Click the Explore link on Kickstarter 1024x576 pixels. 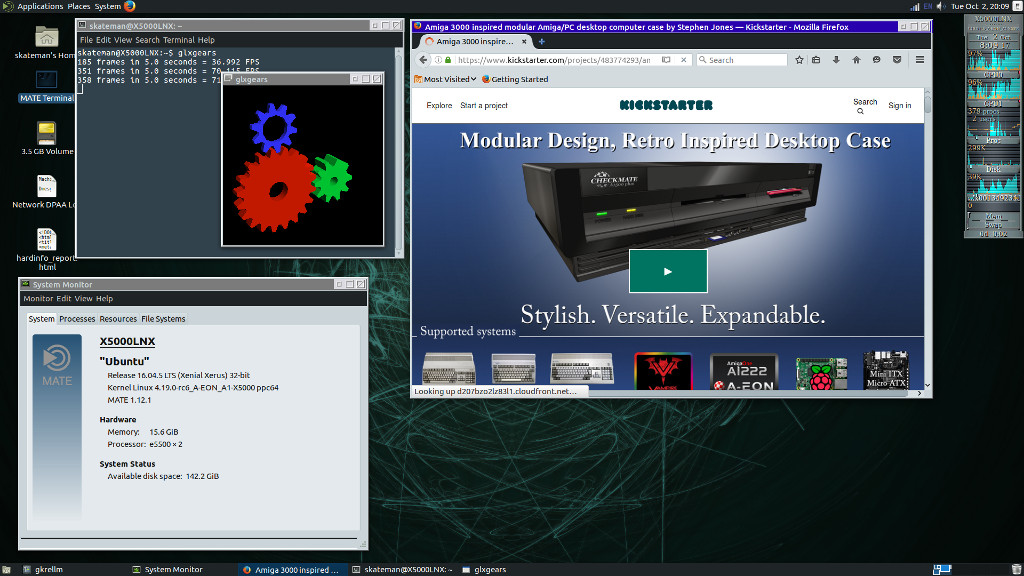439,105
